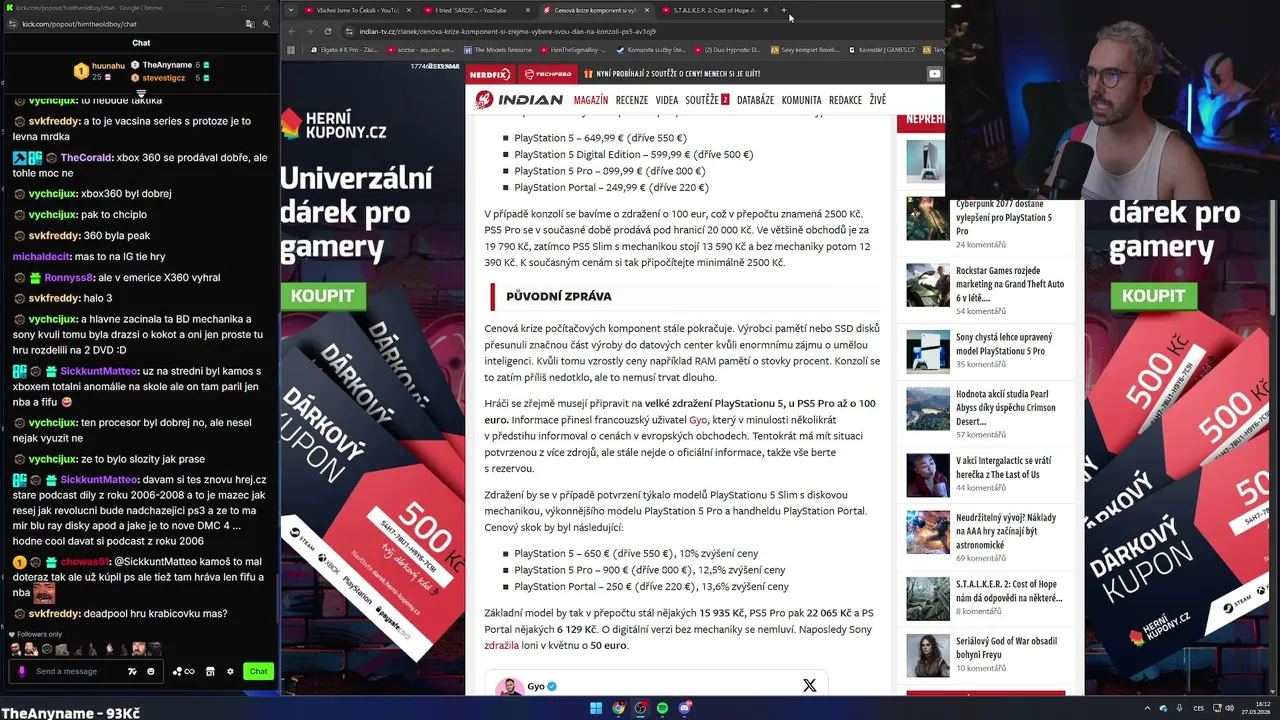This screenshot has width=1280, height=720.
Task: Open Kalendář | GAMES.CZ bookmark
Action: coord(882,49)
